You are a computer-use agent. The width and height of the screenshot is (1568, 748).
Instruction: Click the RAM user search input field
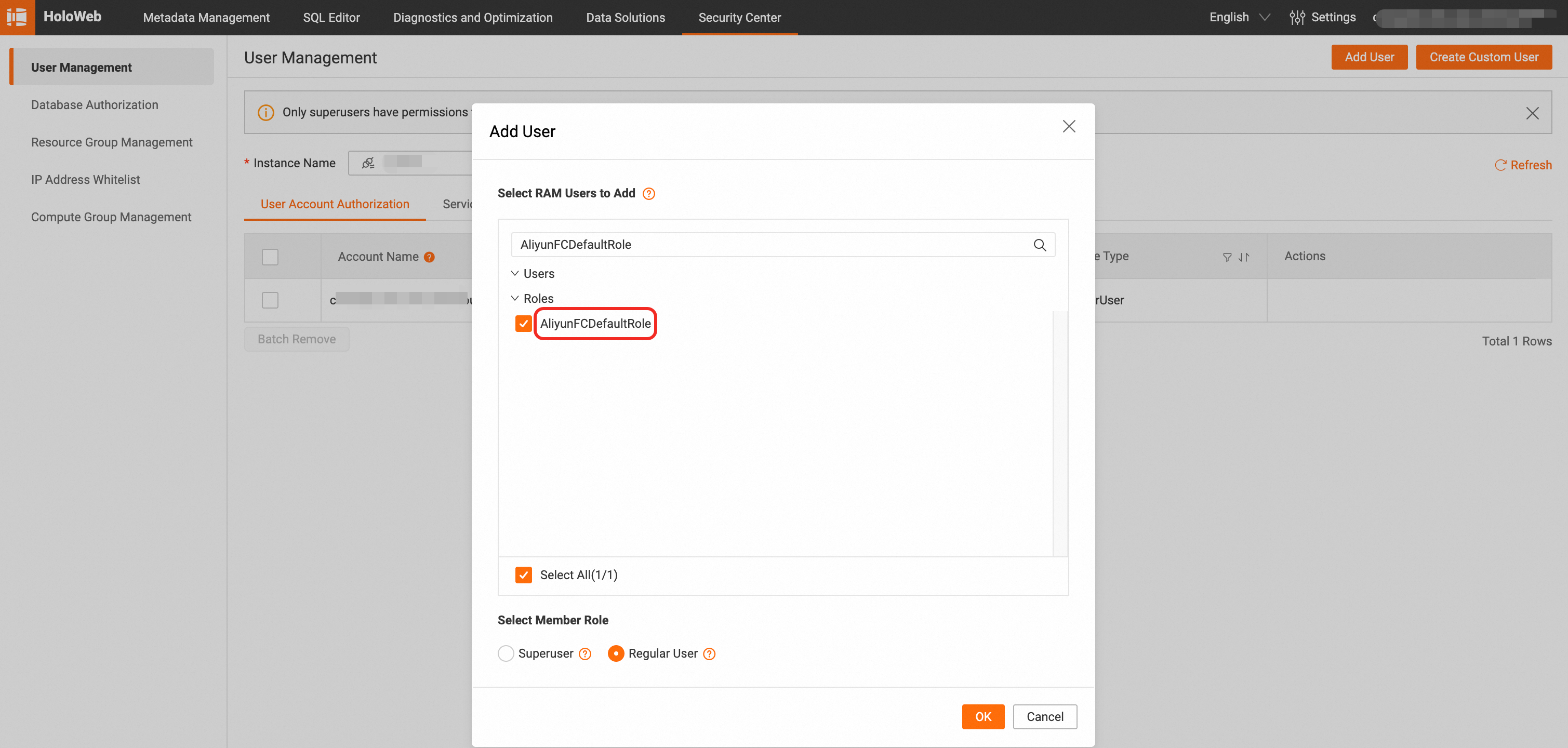(x=767, y=245)
